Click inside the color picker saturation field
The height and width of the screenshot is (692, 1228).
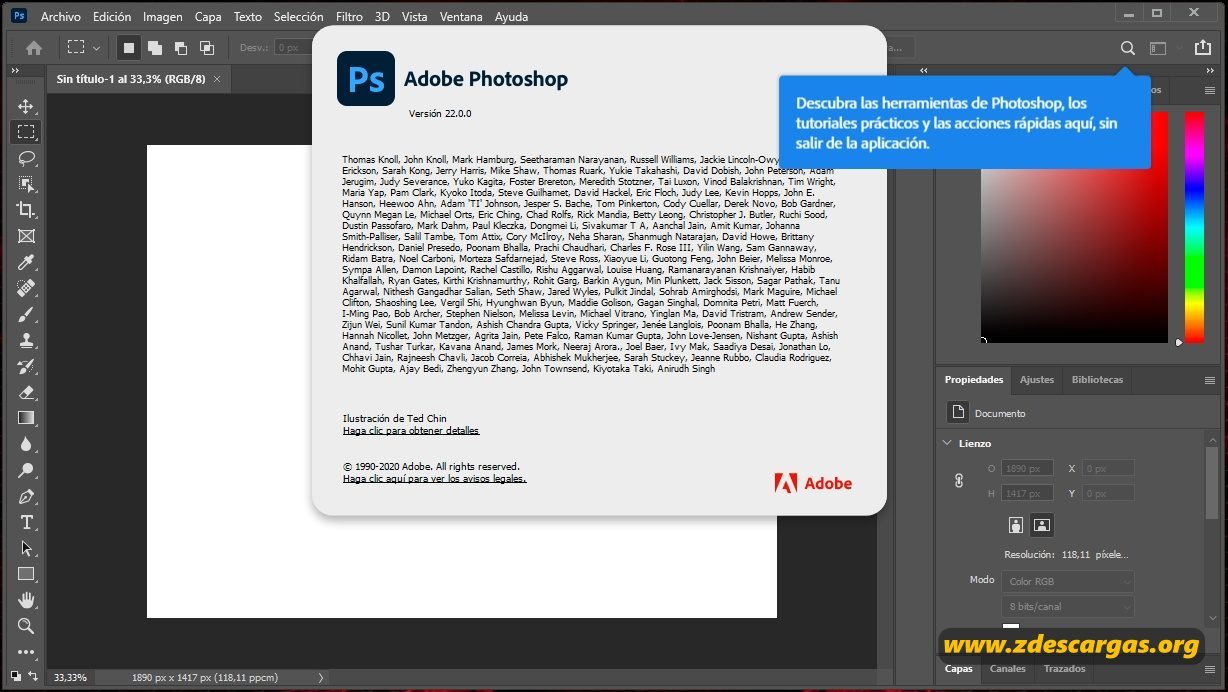pos(1074,227)
